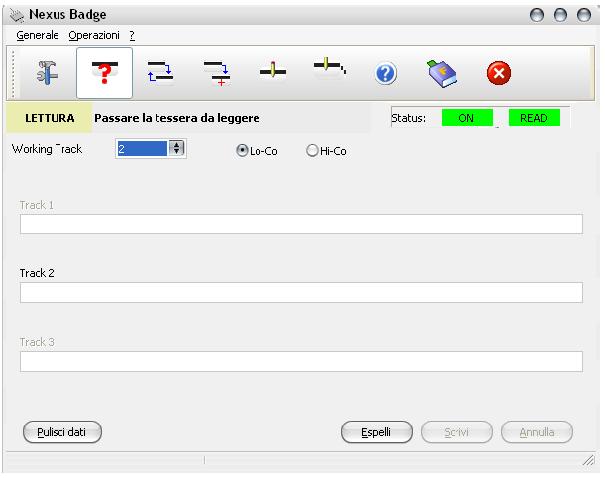Click the Pulisci dati button
Image resolution: width=605 pixels, height=478 pixels.
click(62, 432)
